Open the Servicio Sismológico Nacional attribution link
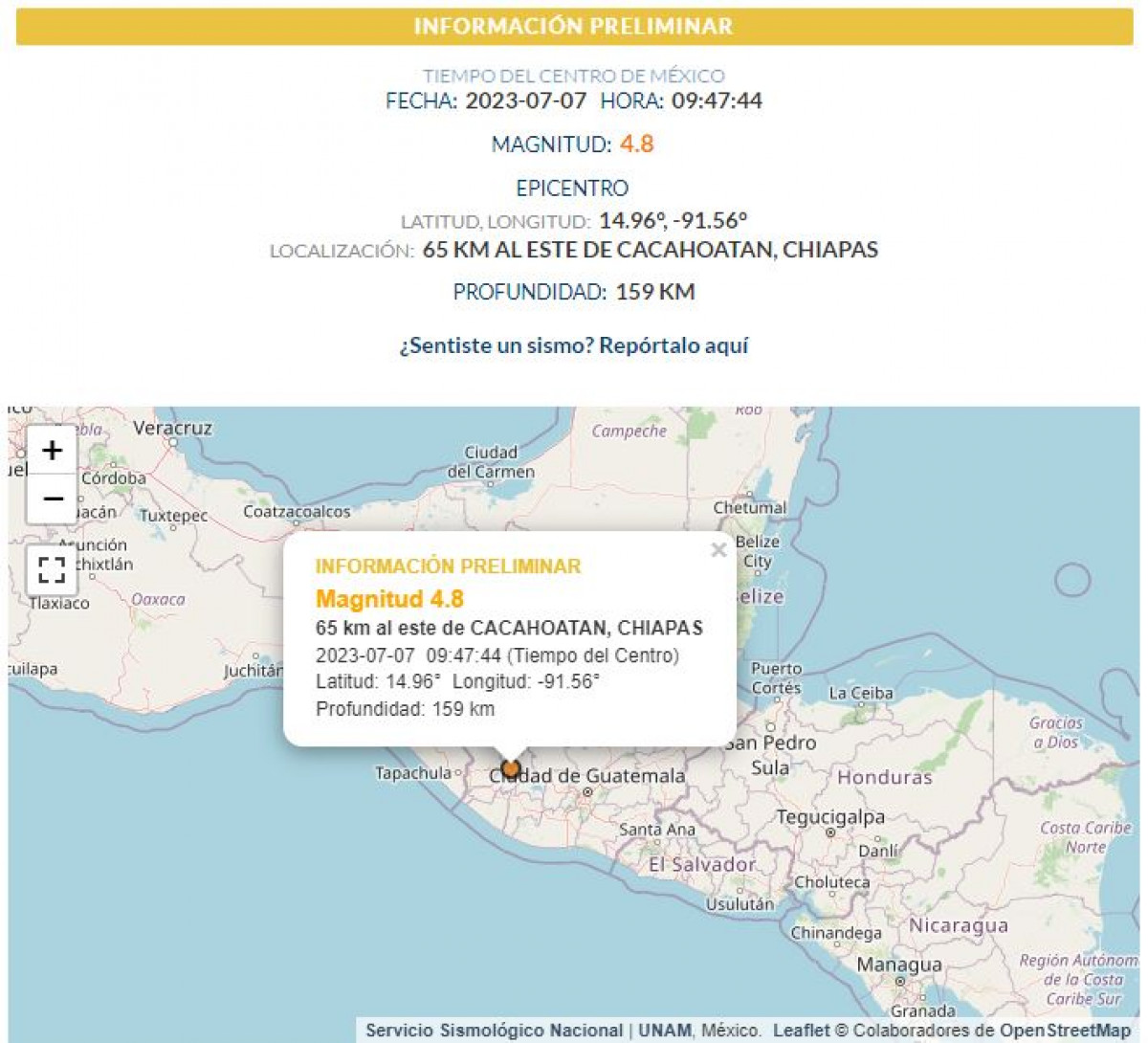This screenshot has width=1148, height=1043. click(x=494, y=1031)
